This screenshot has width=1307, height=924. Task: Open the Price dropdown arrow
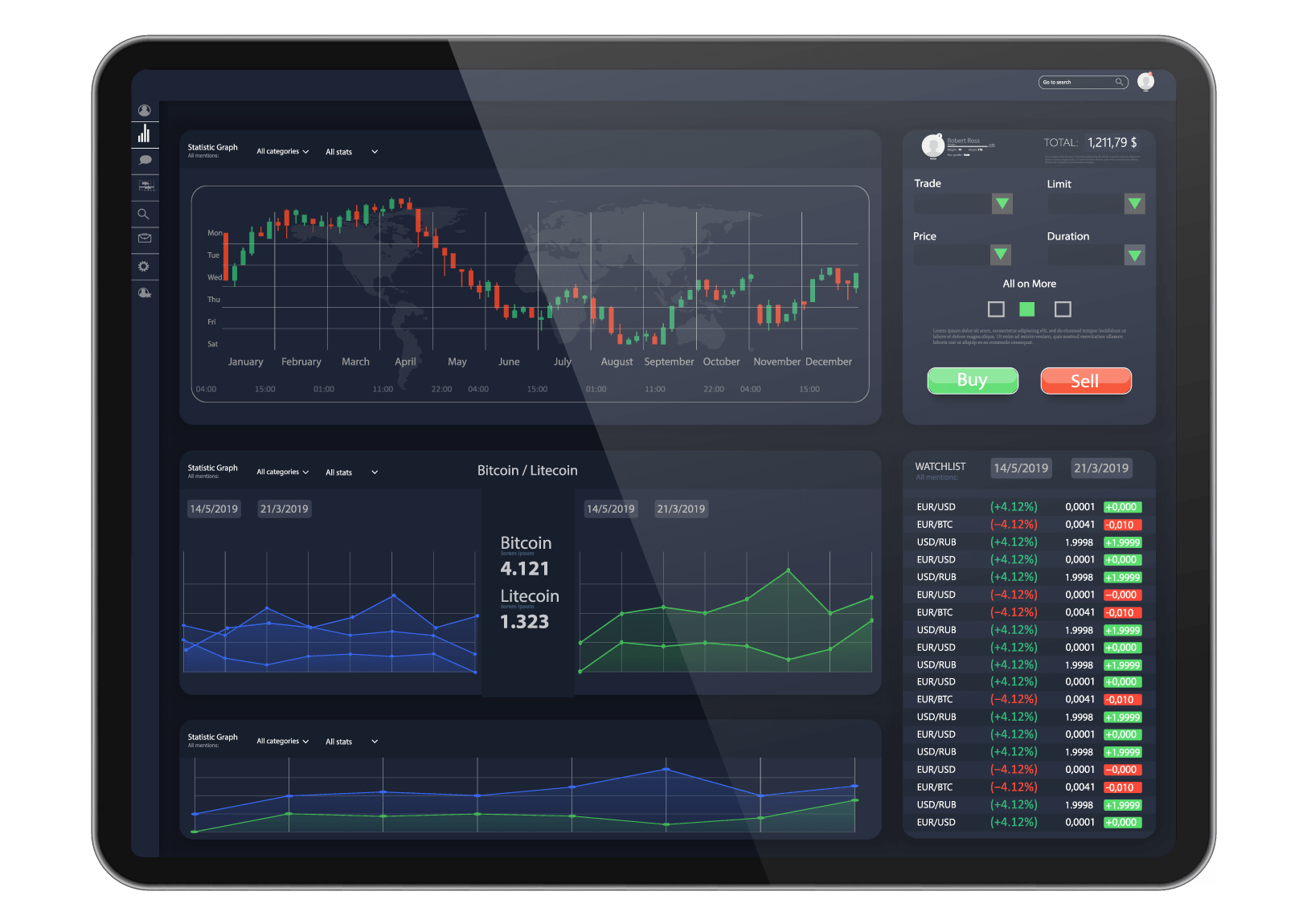point(1001,255)
